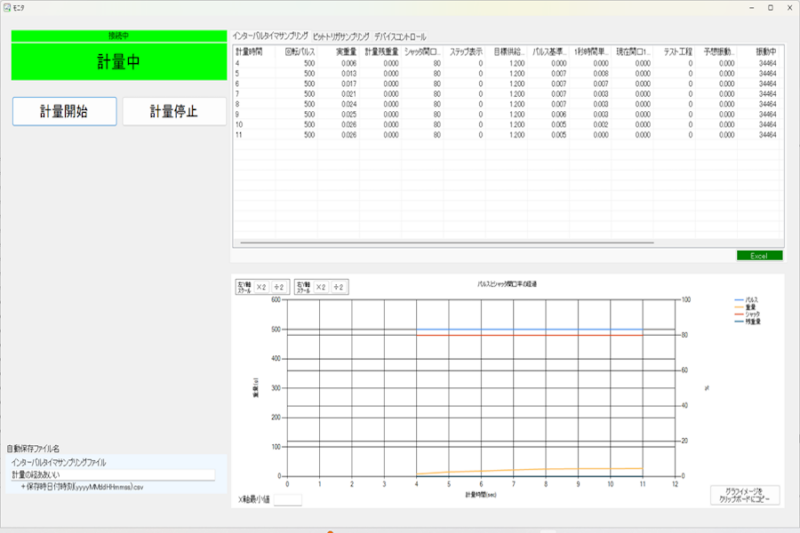
Task: Select table row with 計量時間 10
Action: (x=506, y=124)
